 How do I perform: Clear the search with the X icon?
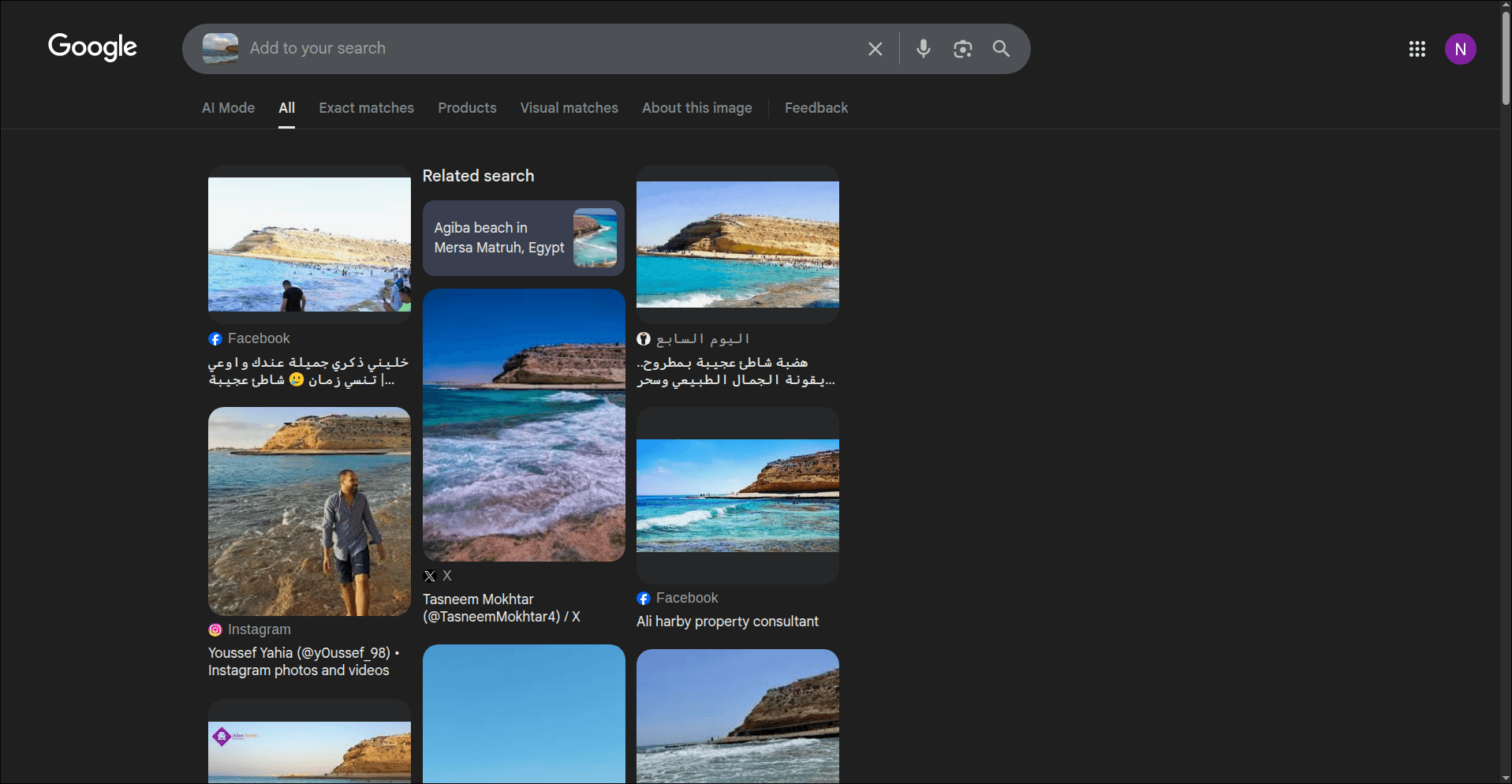pos(875,49)
